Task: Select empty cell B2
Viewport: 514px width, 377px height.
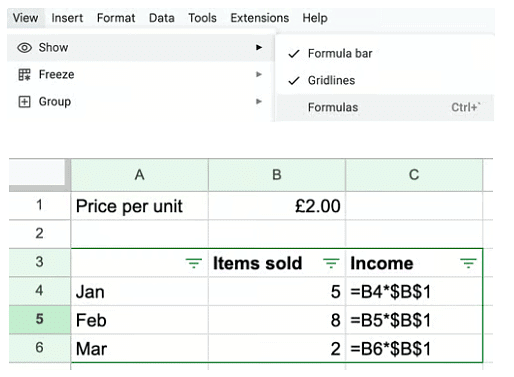Action: click(277, 234)
